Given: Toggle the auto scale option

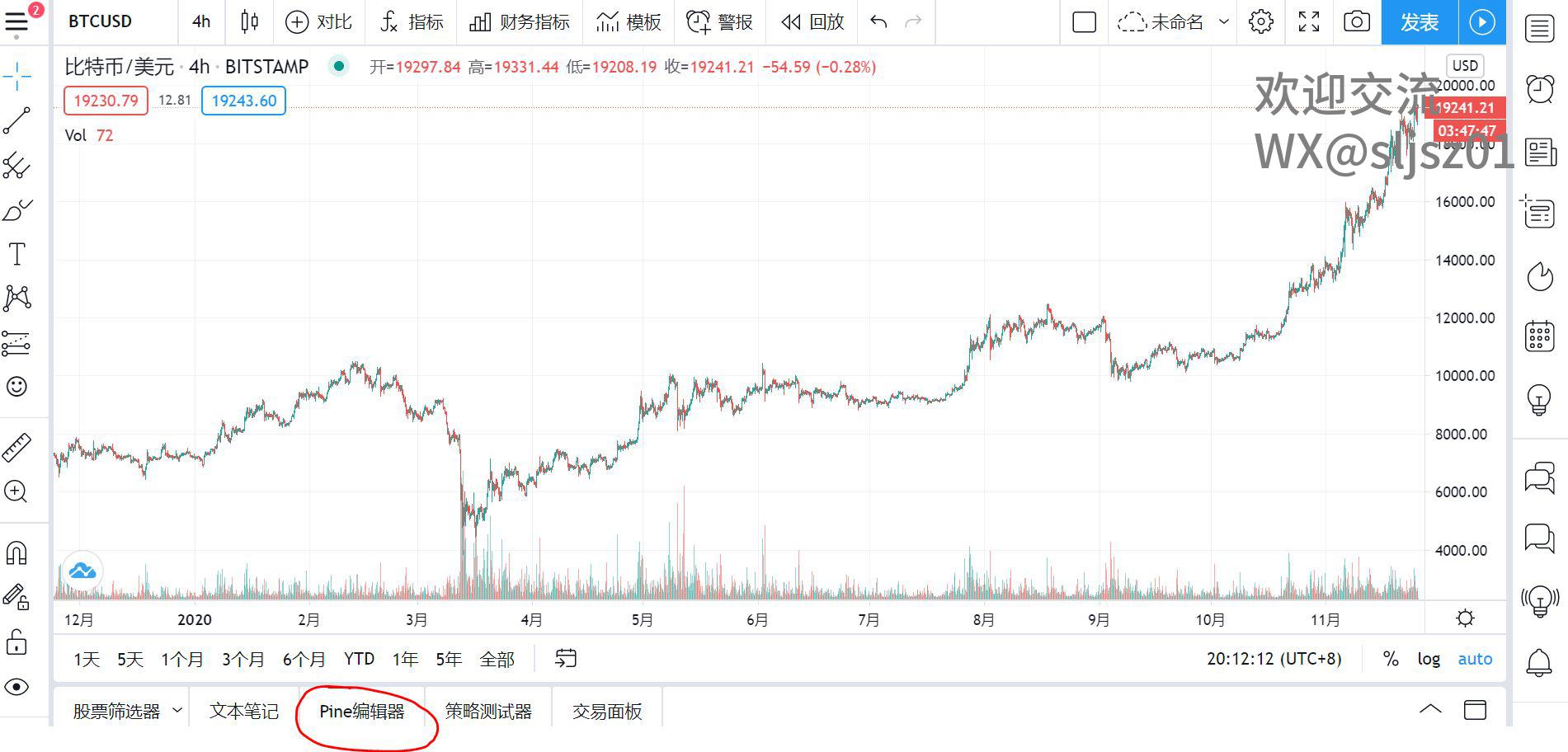Looking at the screenshot, I should coord(1475,659).
